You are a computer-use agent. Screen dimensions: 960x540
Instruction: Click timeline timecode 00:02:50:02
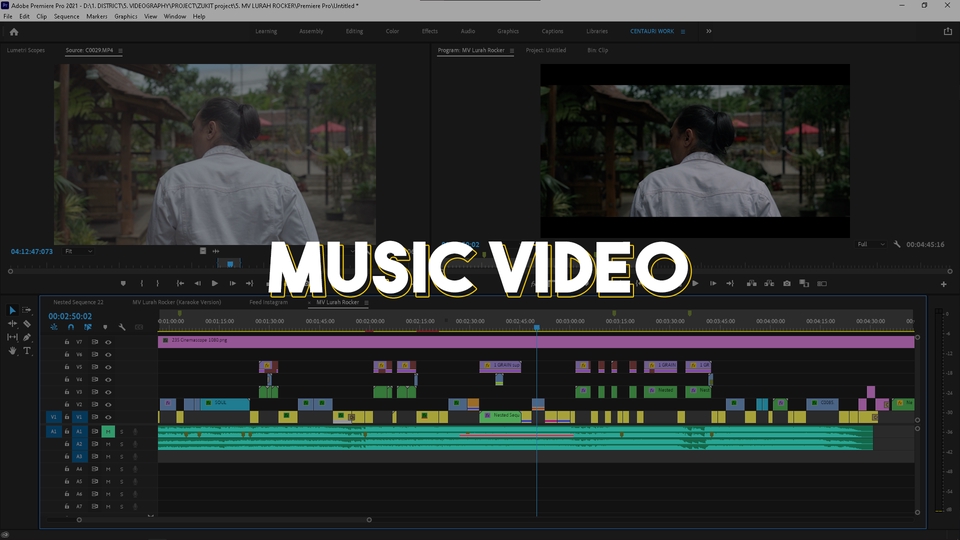point(70,317)
